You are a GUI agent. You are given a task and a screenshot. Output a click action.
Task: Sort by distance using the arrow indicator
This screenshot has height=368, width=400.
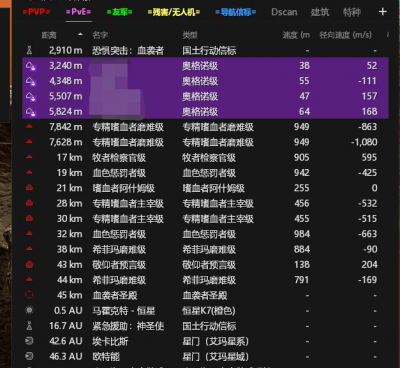point(80,34)
